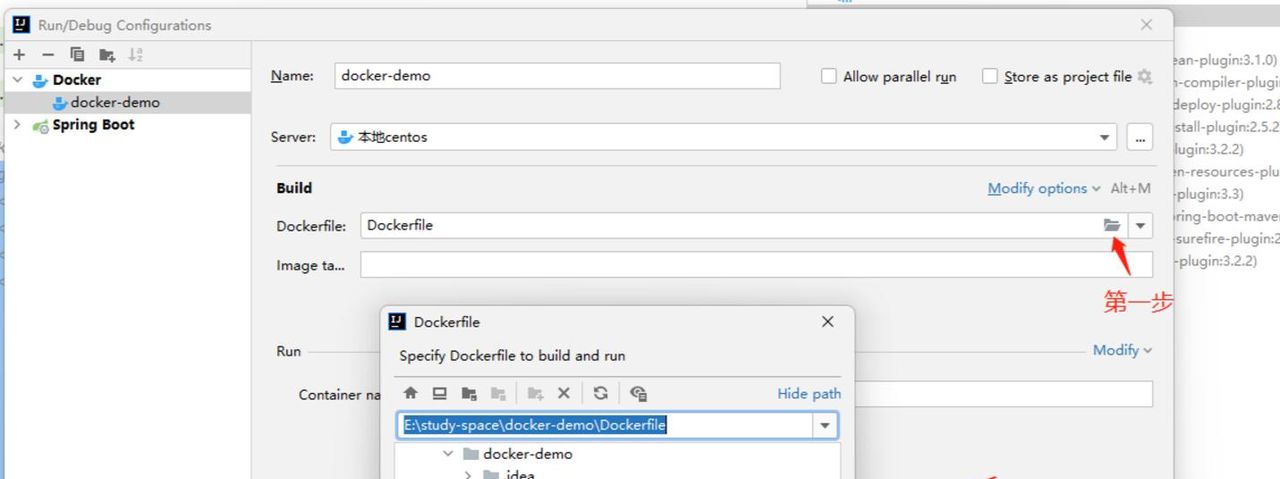Screen dimensions: 1280x479
Task: Go to Desktop directory in file chooser
Action: [x=439, y=393]
